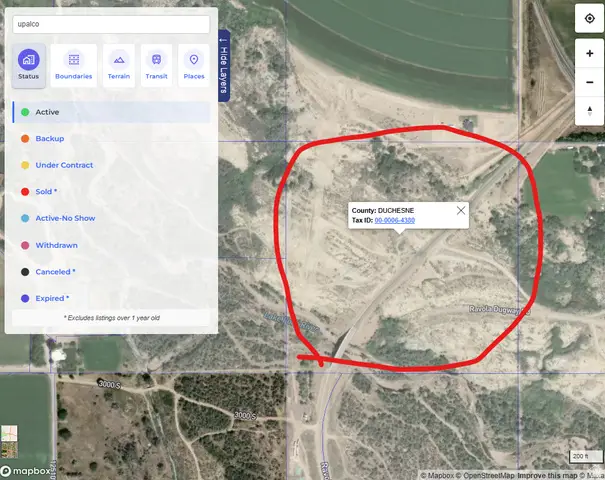Zoom out of the map

589,82
